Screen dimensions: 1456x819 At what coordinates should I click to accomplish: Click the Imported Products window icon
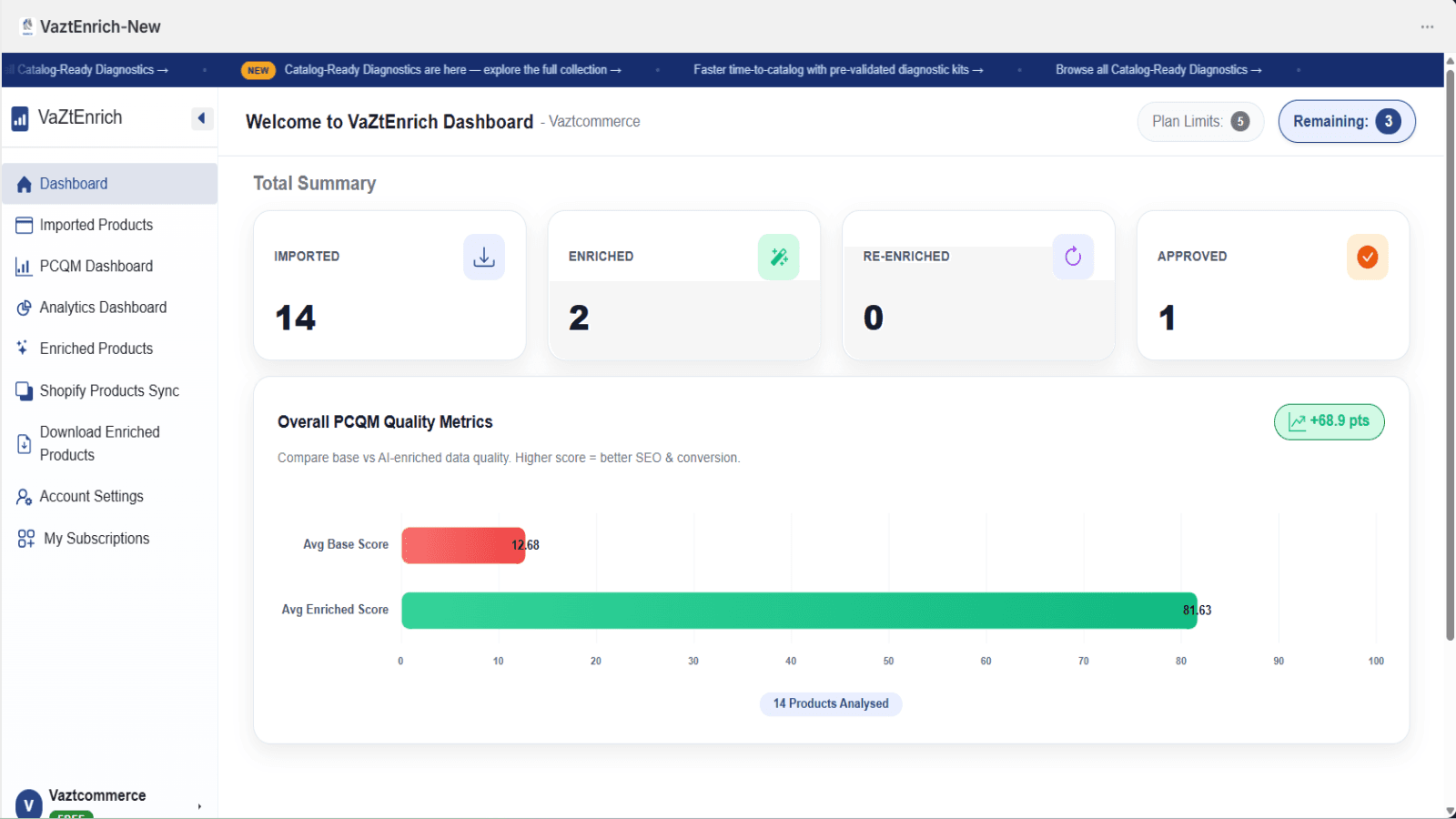[x=25, y=225]
